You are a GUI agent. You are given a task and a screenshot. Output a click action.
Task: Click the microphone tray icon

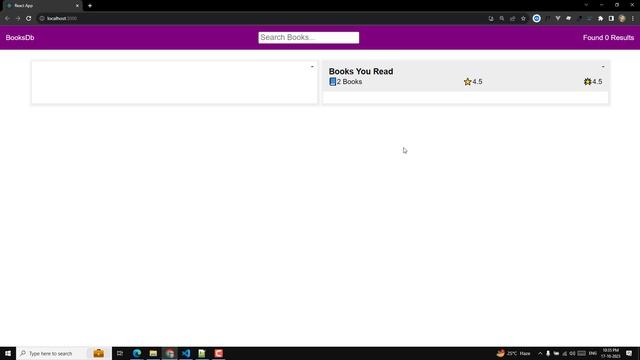click(548, 353)
